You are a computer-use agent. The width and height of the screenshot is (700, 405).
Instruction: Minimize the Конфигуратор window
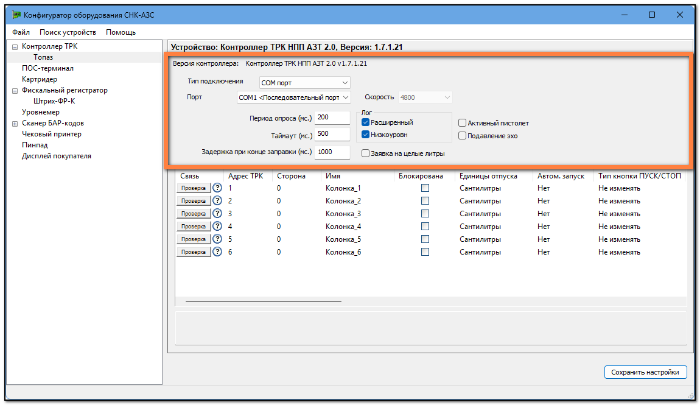point(625,15)
